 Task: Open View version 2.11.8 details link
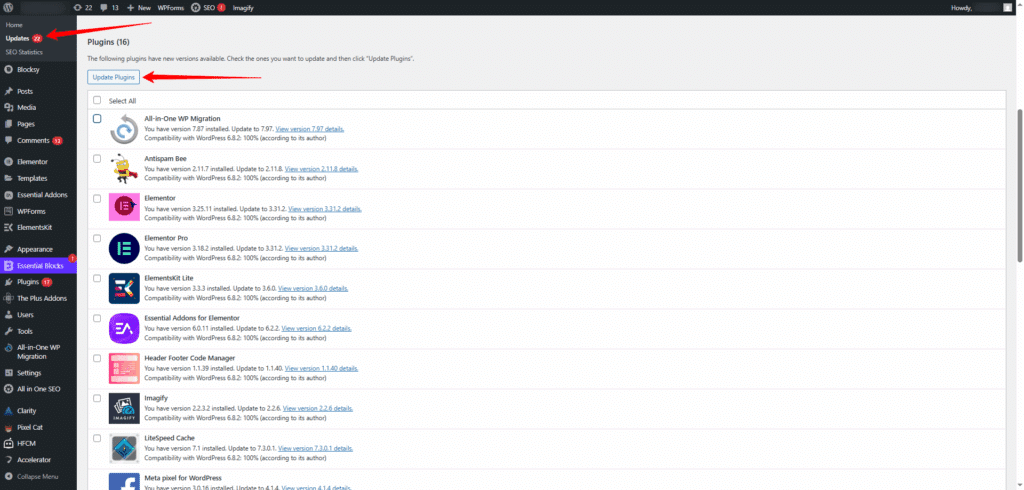(321, 169)
